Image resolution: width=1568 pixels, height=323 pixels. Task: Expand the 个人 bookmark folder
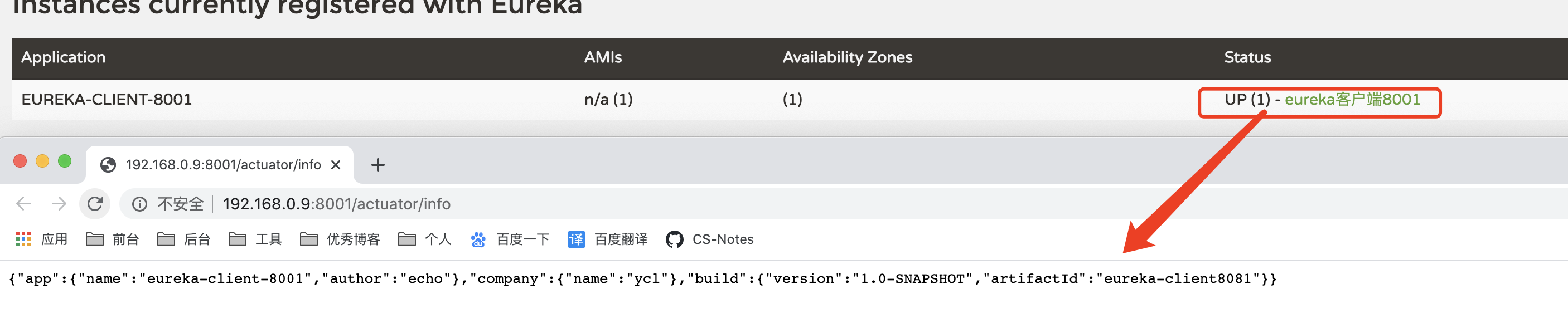(x=424, y=239)
